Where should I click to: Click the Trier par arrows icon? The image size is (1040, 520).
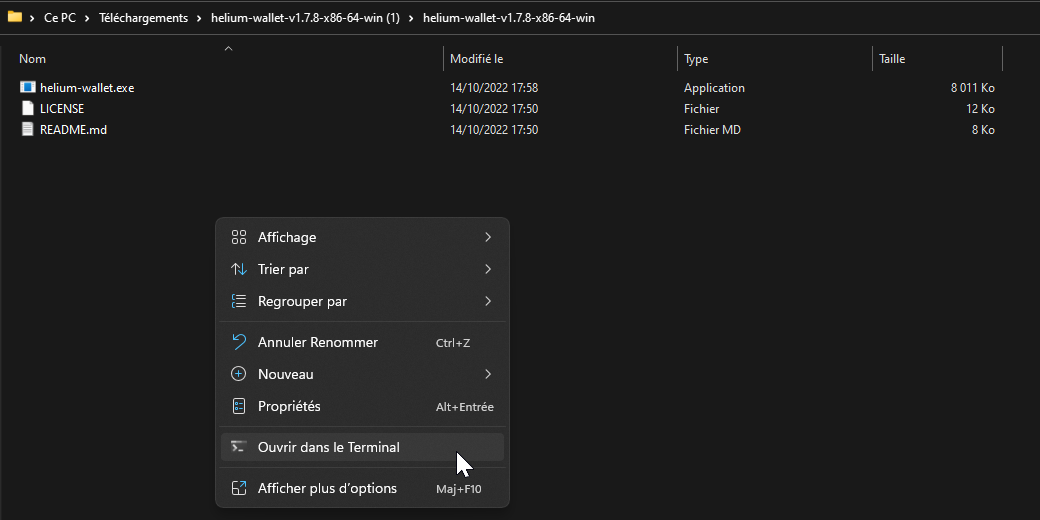(x=238, y=270)
